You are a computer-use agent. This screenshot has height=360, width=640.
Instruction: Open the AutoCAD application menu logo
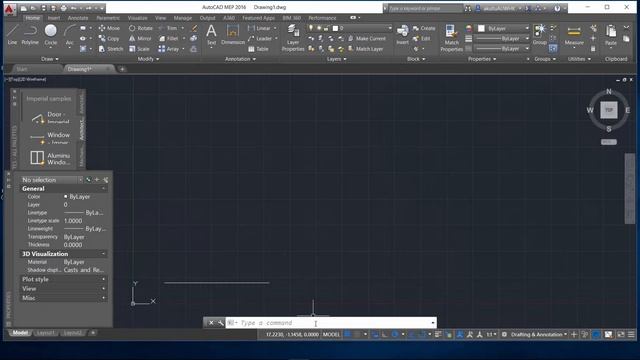pos(9,8)
